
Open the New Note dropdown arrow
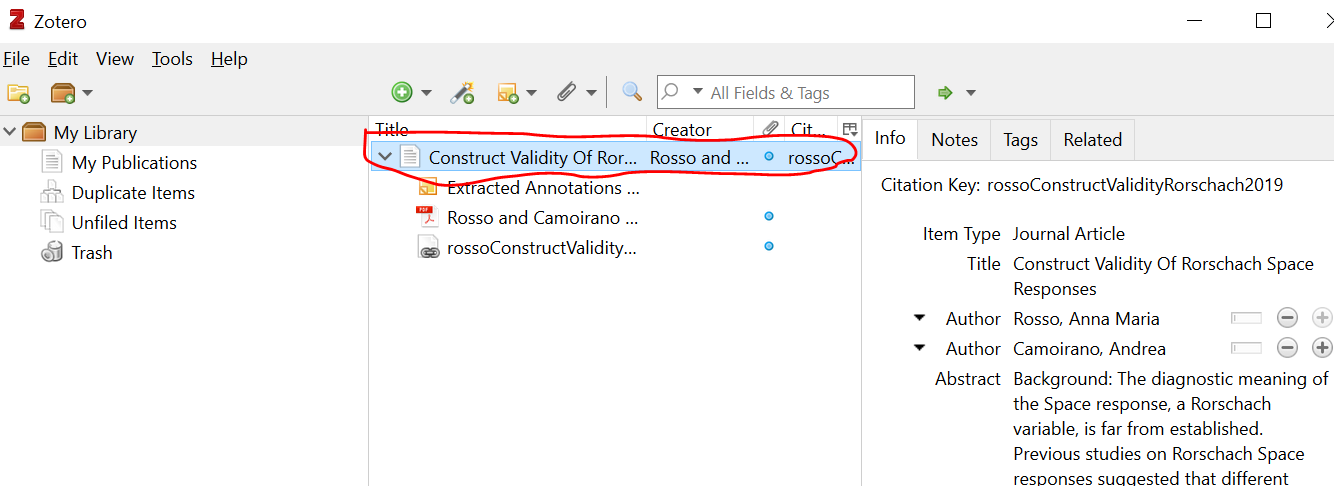point(531,93)
